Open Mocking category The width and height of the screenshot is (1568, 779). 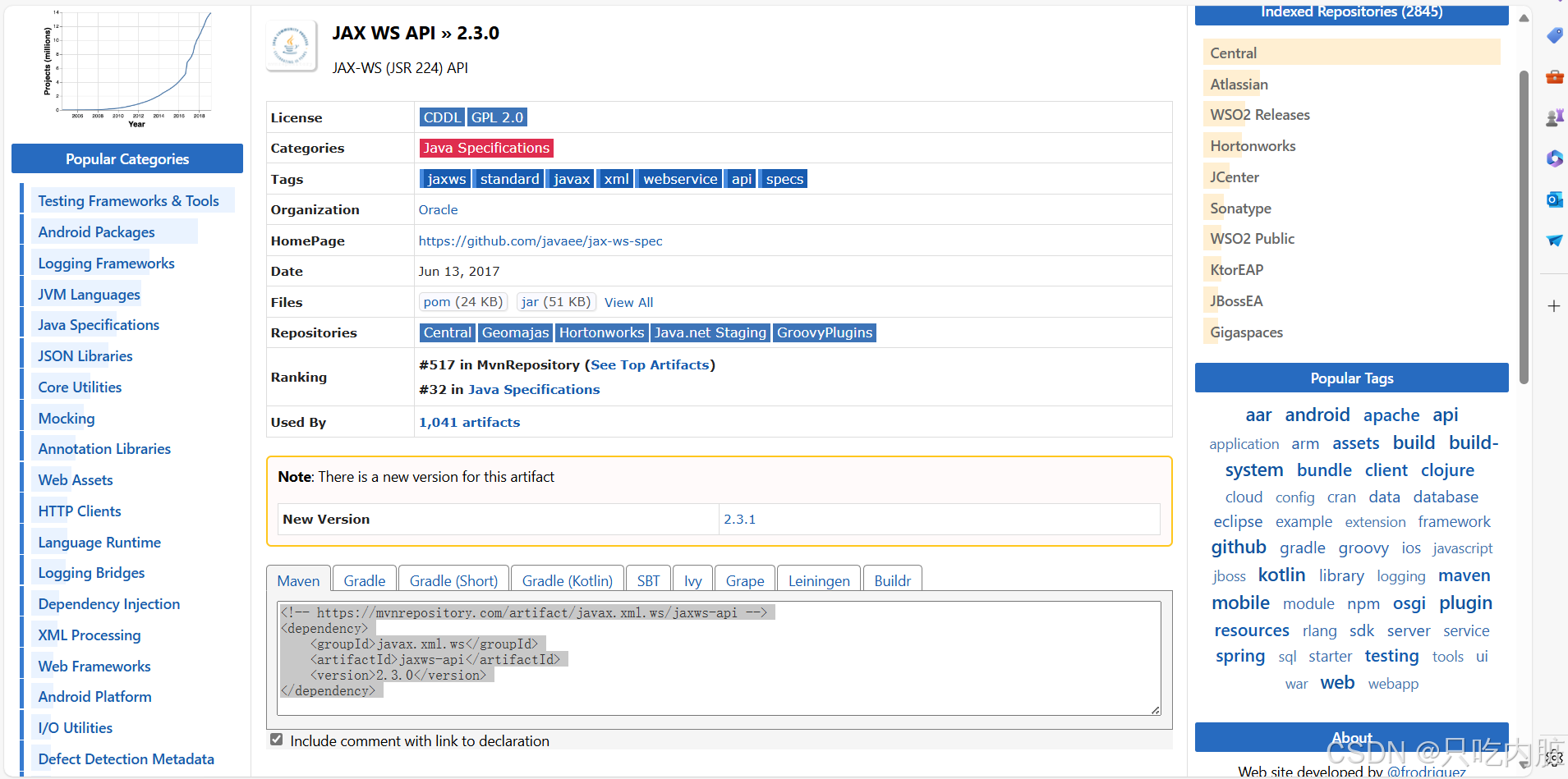tap(66, 418)
